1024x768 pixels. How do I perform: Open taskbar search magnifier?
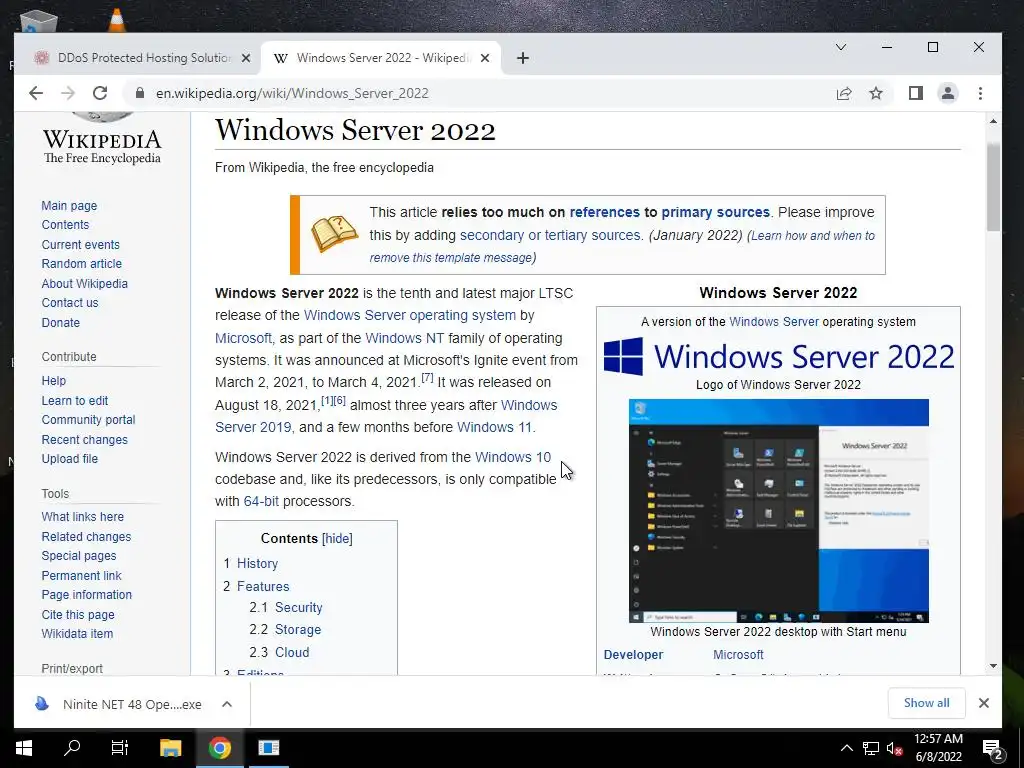72,748
